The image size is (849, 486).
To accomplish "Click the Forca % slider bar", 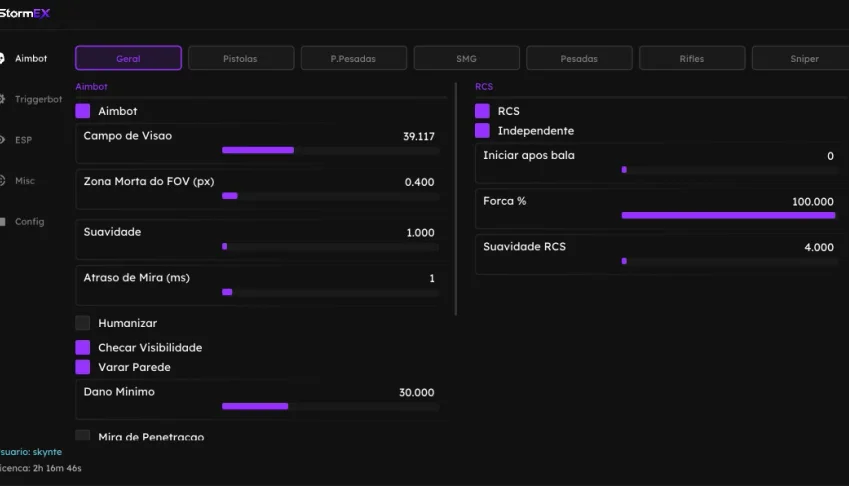I will pyautogui.click(x=729, y=215).
